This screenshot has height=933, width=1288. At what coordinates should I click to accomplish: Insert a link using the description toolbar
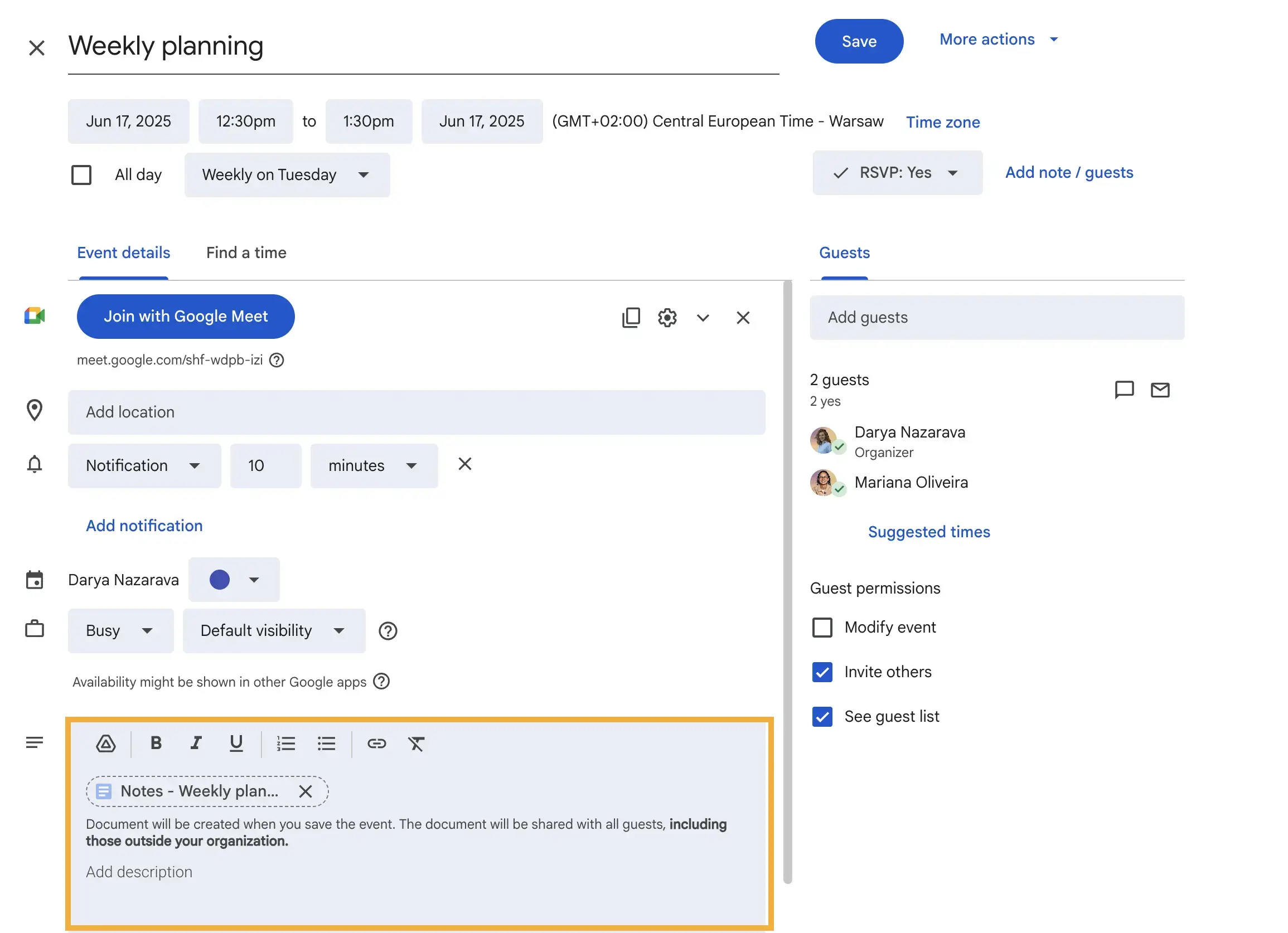click(376, 744)
